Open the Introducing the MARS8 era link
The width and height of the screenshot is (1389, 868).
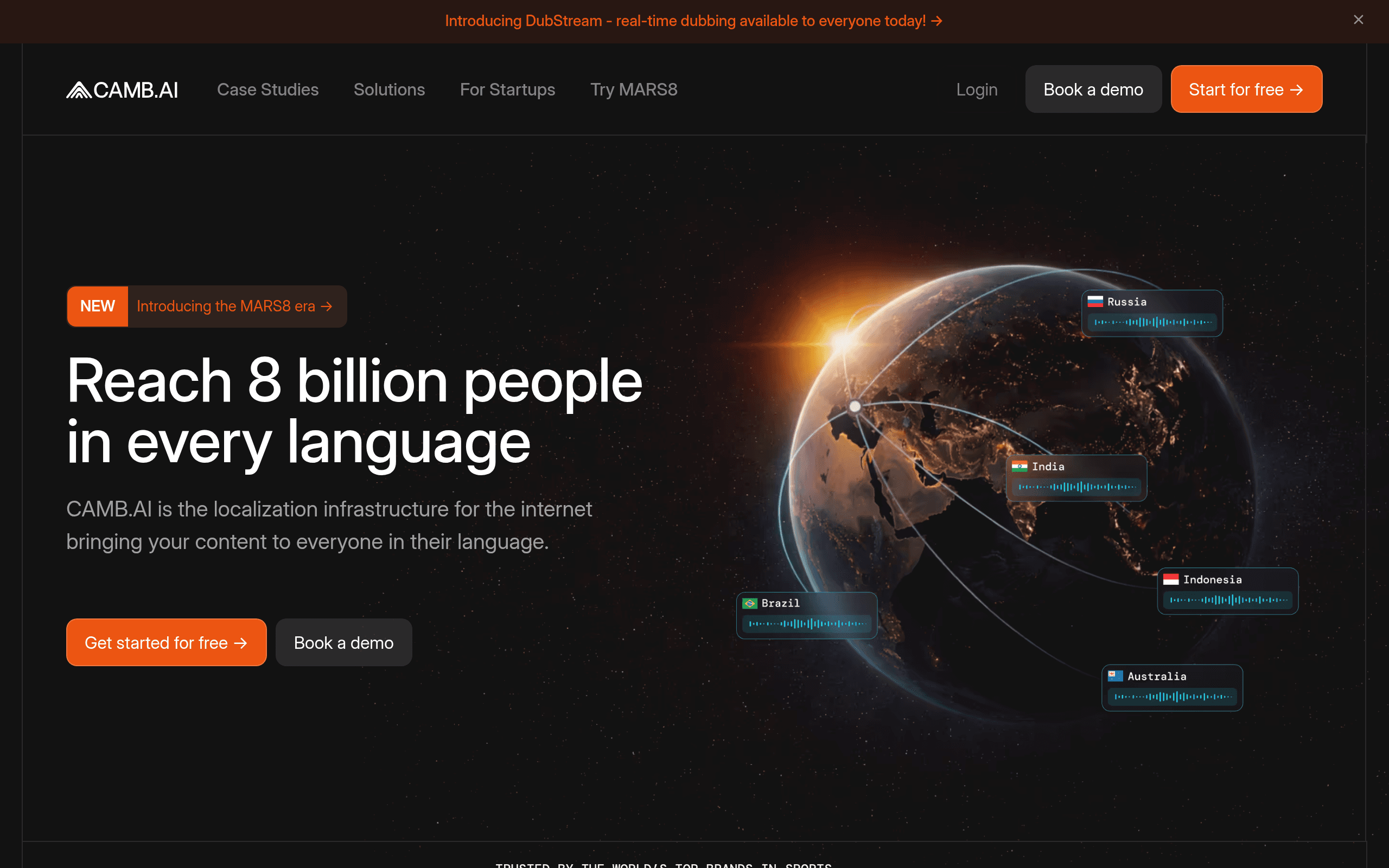point(235,306)
